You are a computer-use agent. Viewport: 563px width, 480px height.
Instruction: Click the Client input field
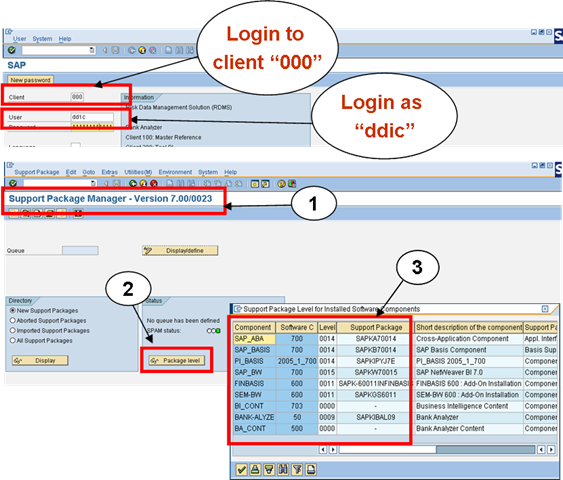77,97
